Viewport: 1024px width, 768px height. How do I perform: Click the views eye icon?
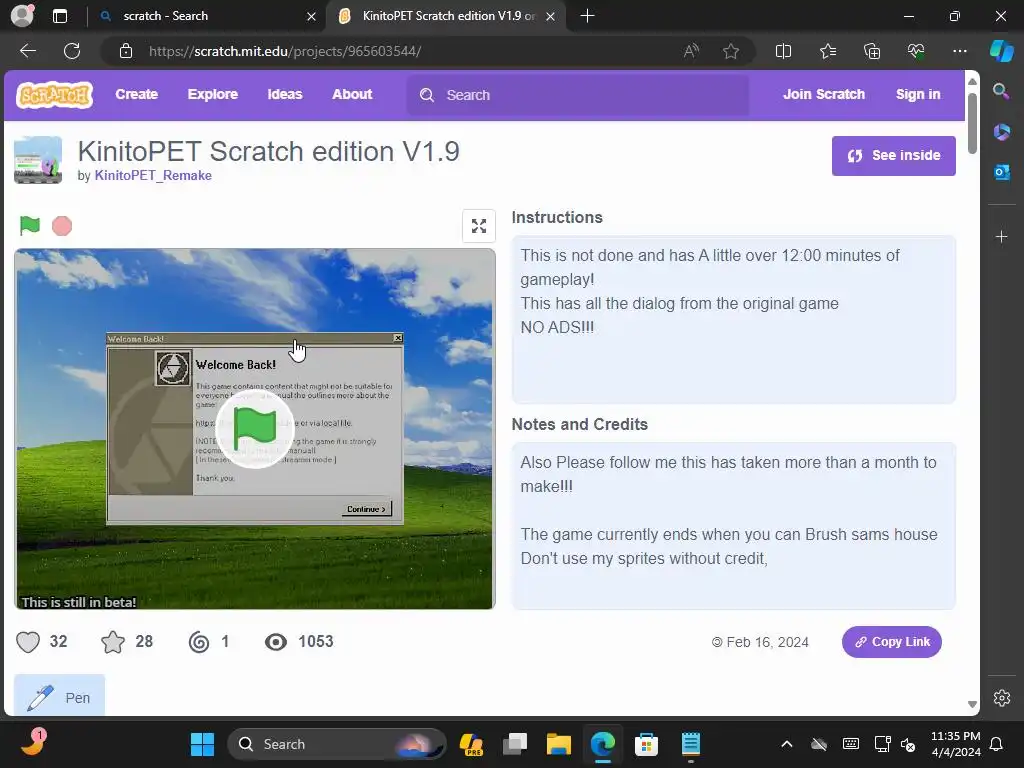pyautogui.click(x=276, y=642)
